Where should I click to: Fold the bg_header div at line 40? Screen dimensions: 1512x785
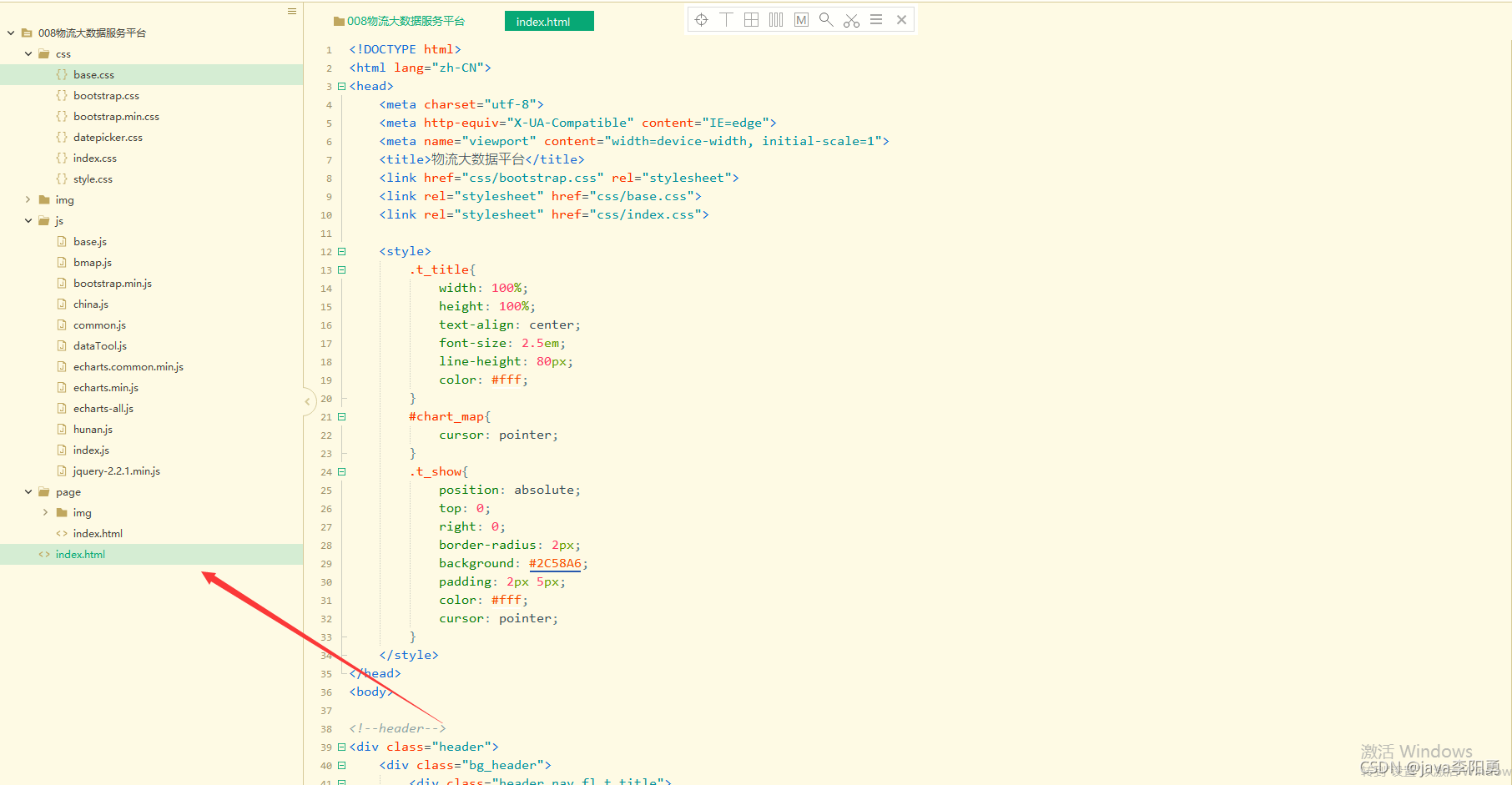click(341, 765)
